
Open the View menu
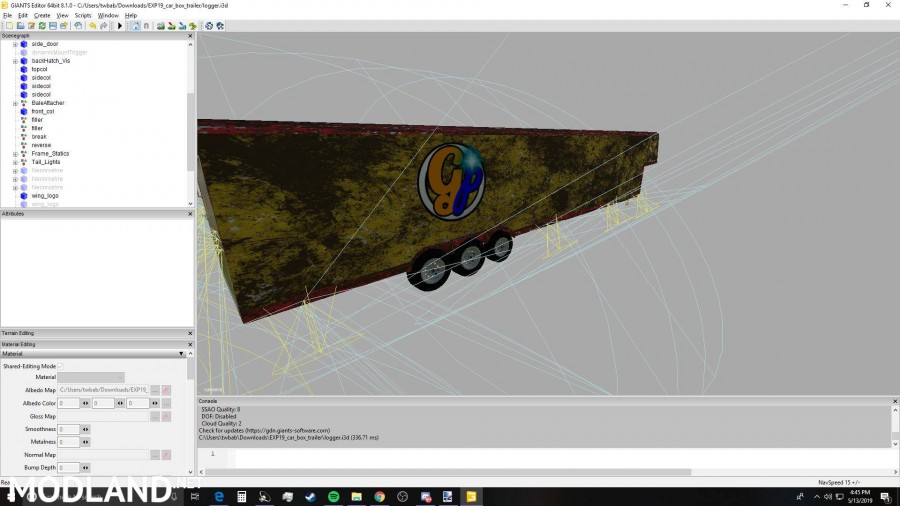(62, 15)
